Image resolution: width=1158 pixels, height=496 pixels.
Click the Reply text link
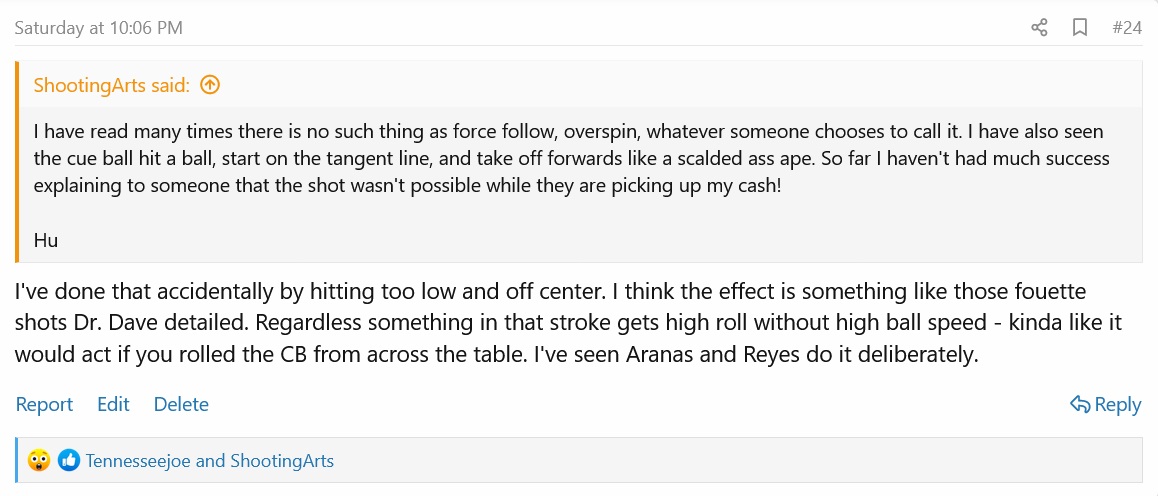(1117, 404)
